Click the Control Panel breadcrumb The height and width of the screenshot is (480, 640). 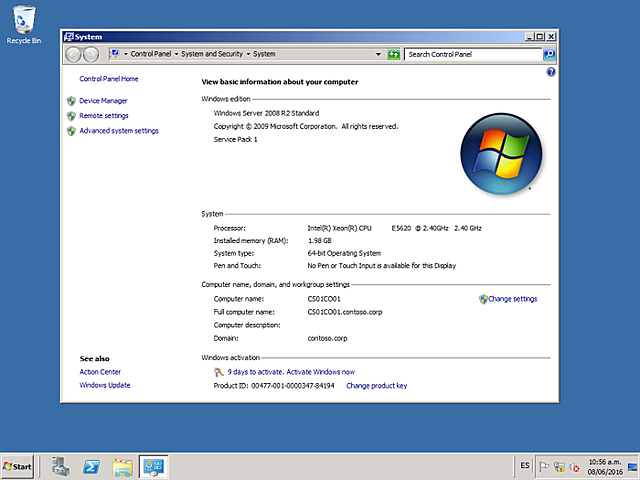point(151,54)
